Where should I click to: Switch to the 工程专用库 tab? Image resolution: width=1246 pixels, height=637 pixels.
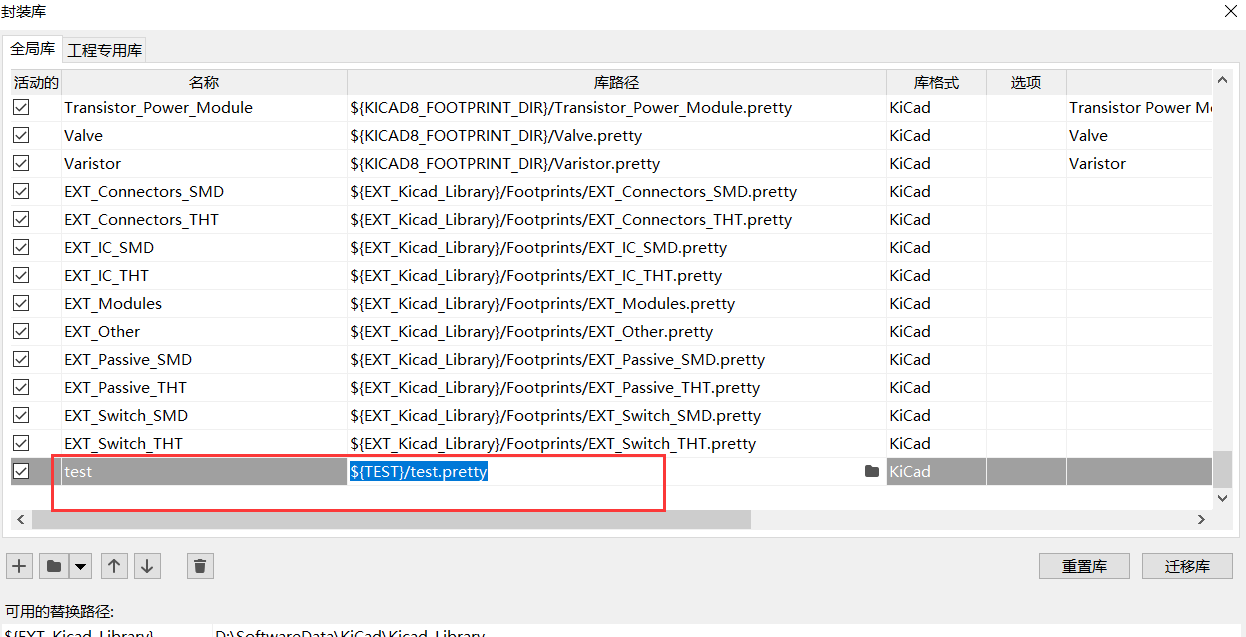pyautogui.click(x=105, y=50)
